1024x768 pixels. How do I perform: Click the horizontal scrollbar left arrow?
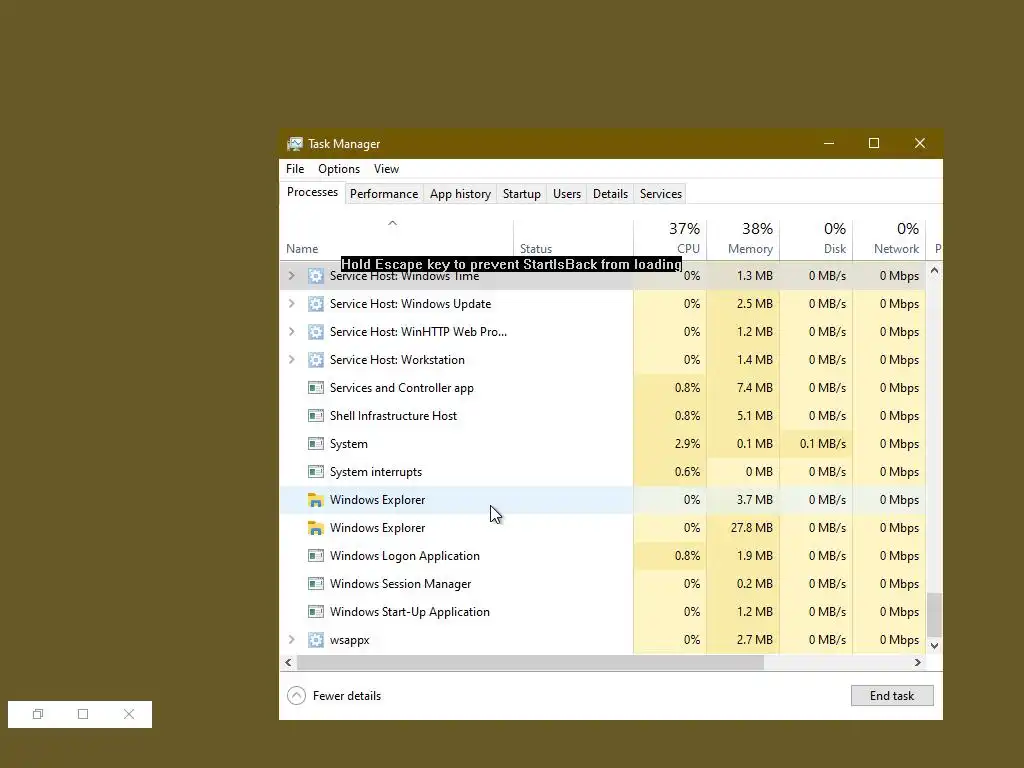(x=289, y=662)
